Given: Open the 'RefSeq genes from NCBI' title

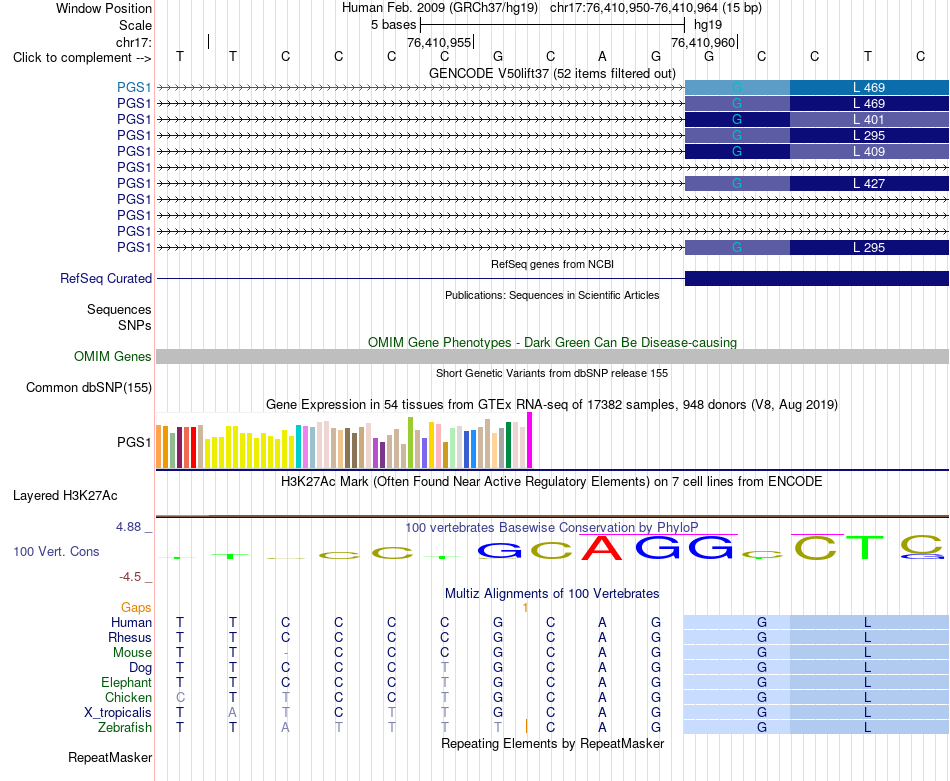Looking at the screenshot, I should 552,264.
